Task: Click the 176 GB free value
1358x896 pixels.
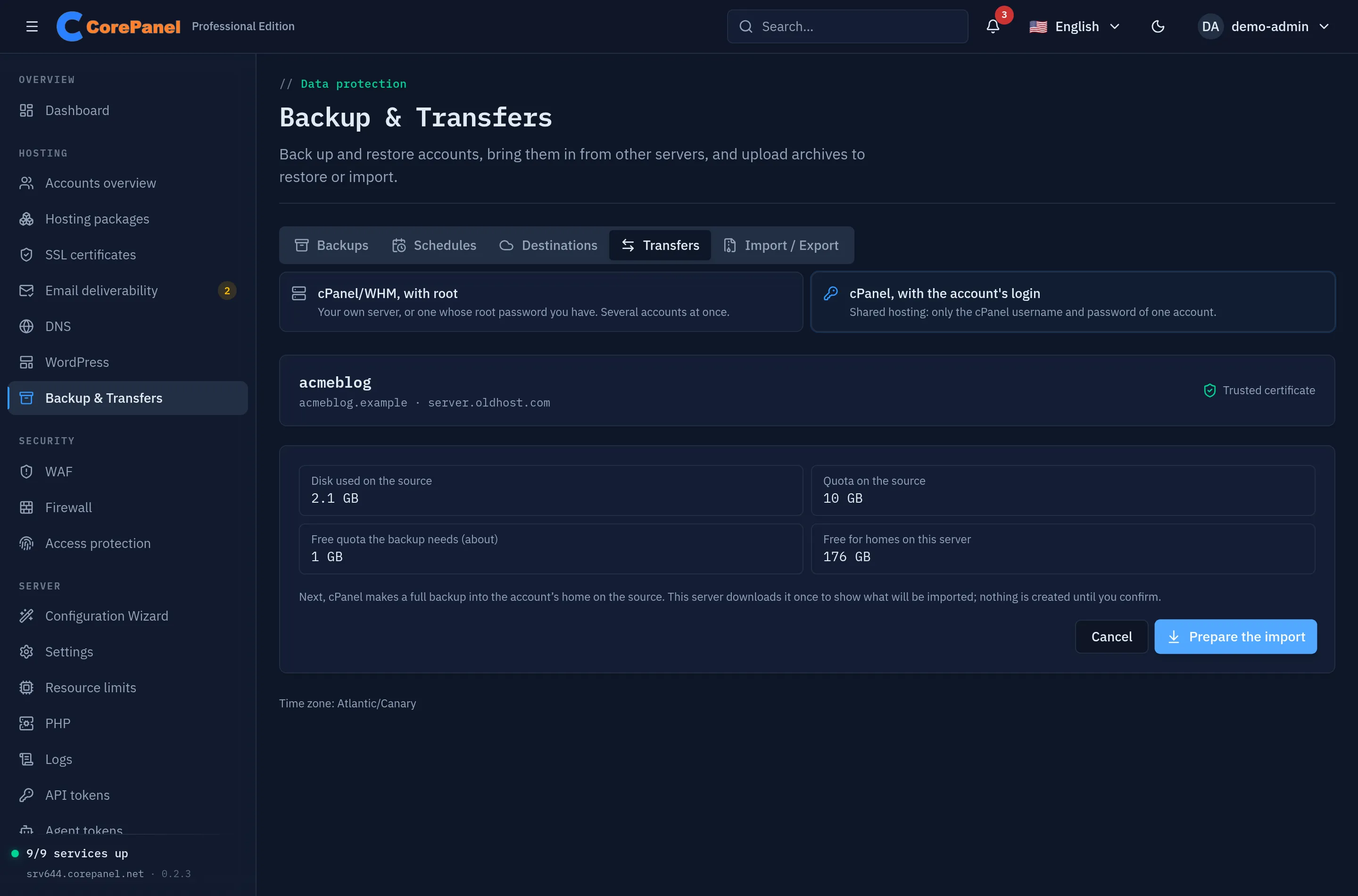Action: click(x=847, y=556)
